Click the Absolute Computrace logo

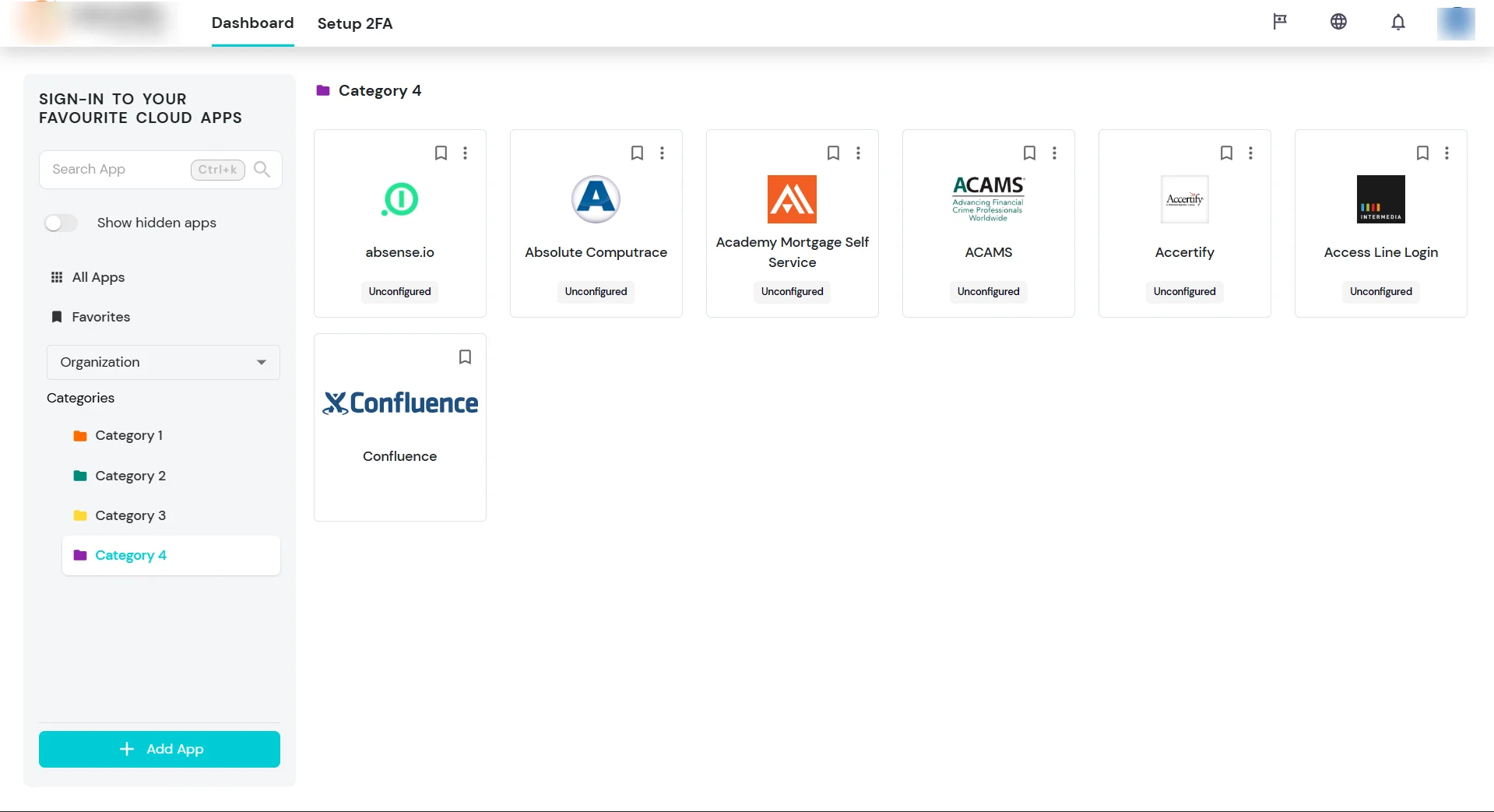coord(596,199)
